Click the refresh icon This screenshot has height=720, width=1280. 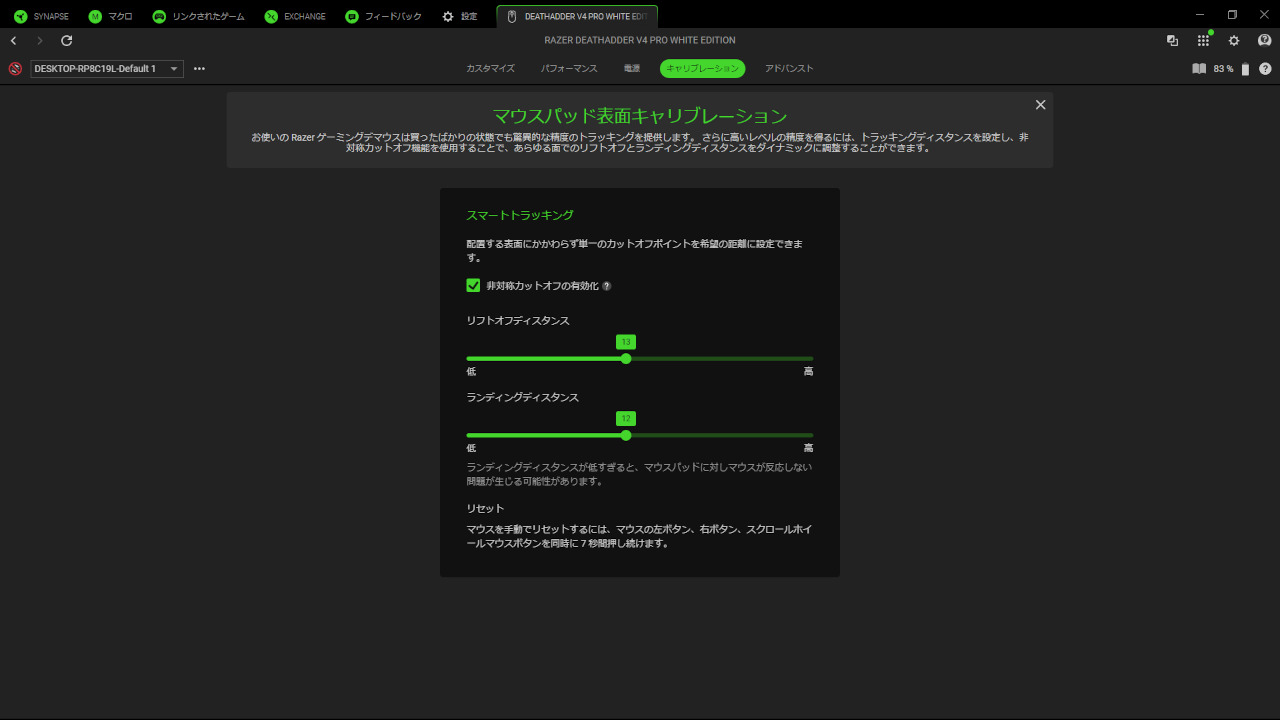pyautogui.click(x=67, y=41)
